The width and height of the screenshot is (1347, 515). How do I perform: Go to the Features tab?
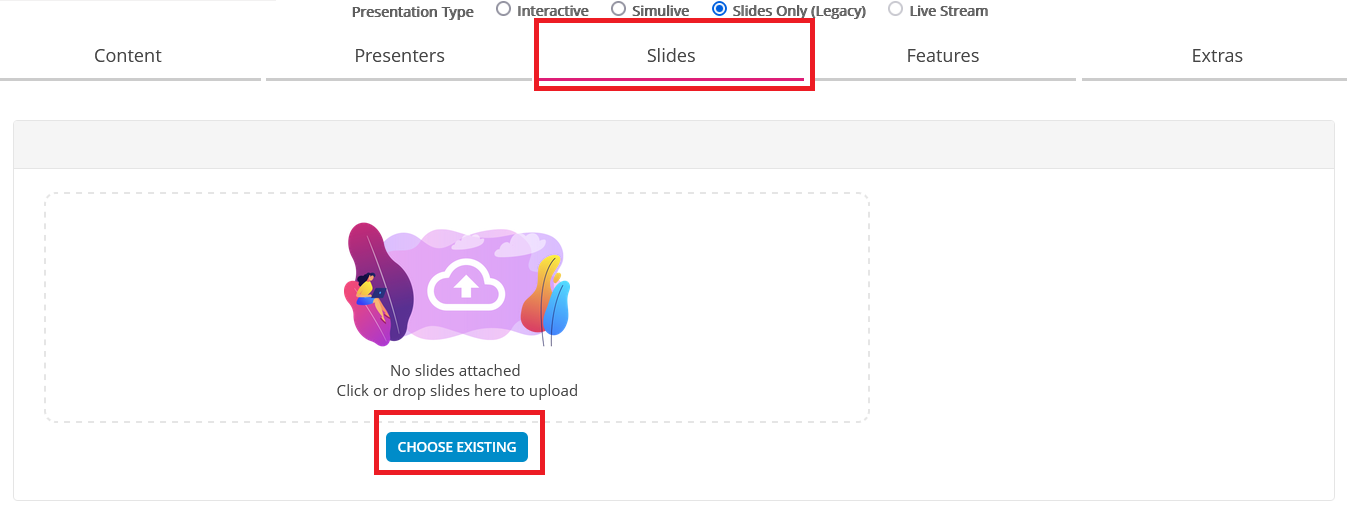[943, 56]
